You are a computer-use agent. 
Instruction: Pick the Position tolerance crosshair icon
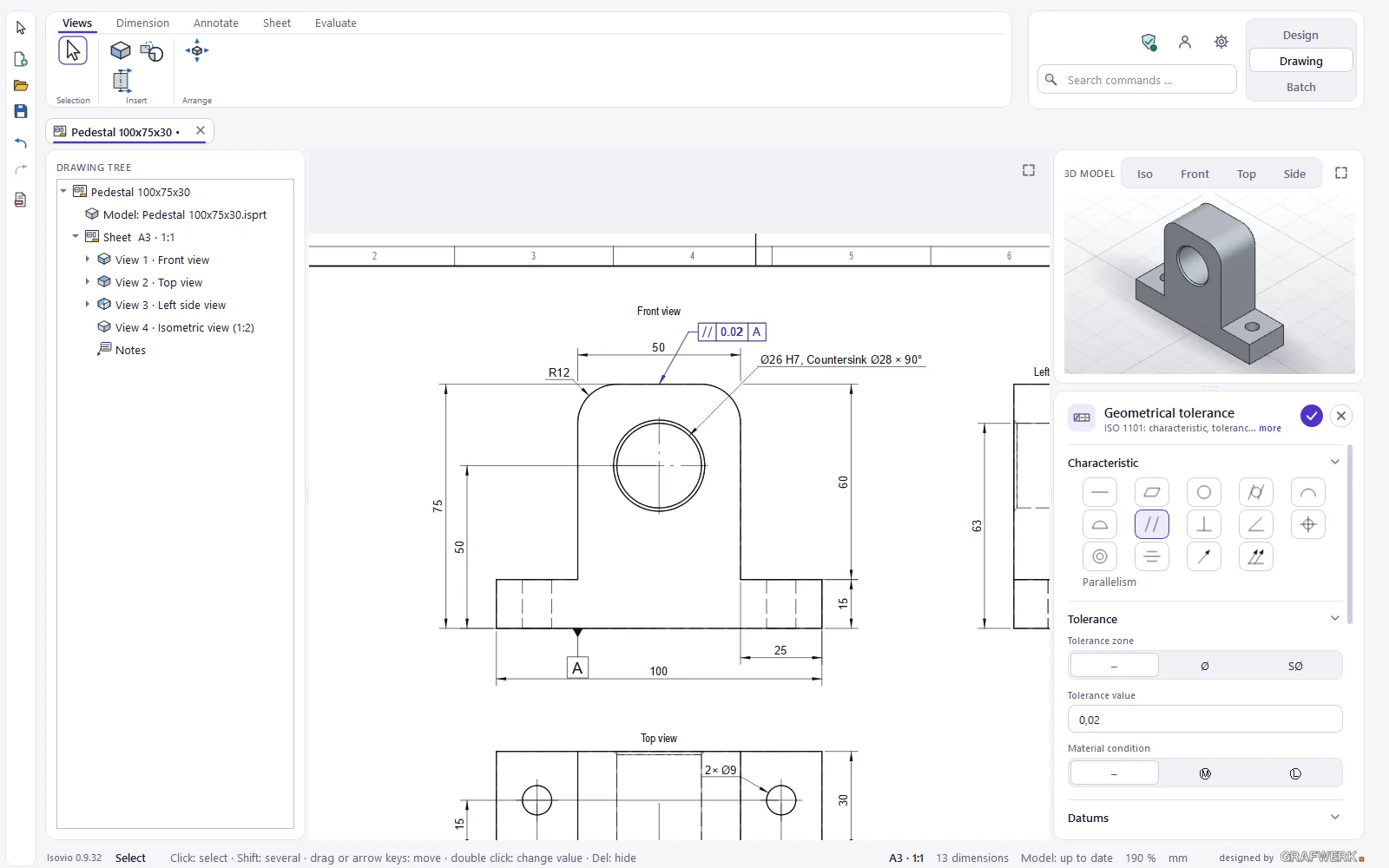pyautogui.click(x=1308, y=524)
